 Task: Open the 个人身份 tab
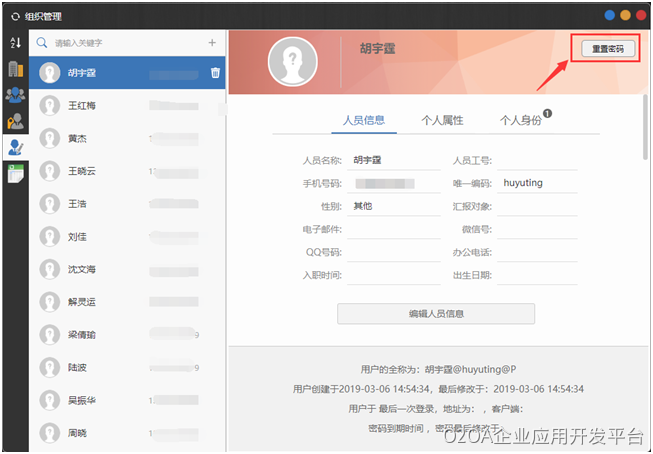point(521,120)
